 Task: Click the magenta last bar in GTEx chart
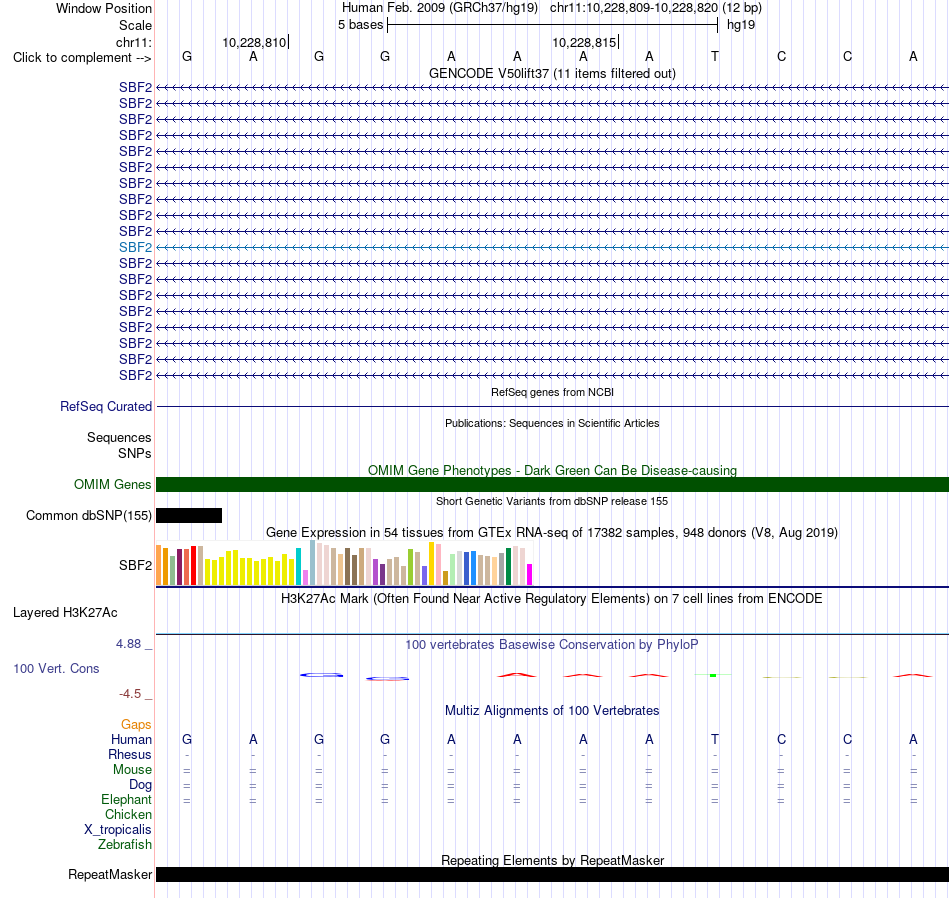coord(530,574)
